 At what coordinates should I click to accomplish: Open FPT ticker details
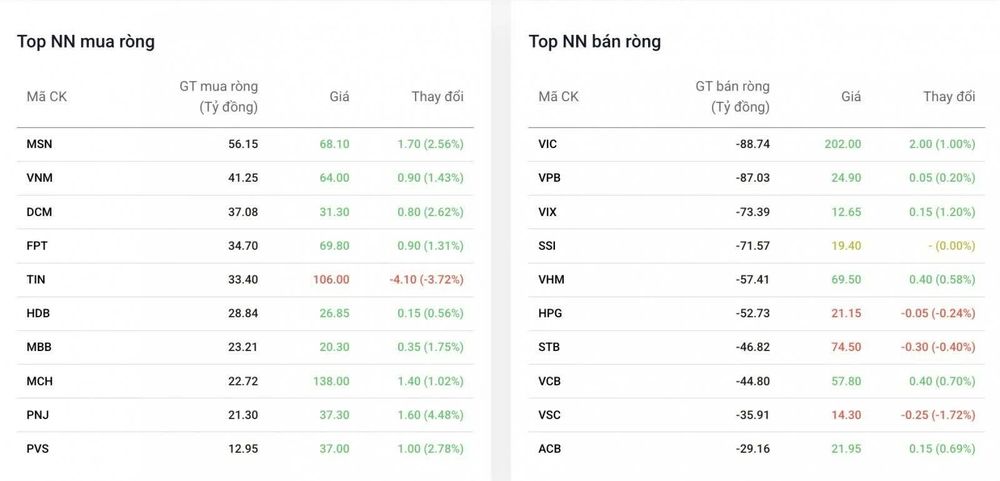(37, 246)
